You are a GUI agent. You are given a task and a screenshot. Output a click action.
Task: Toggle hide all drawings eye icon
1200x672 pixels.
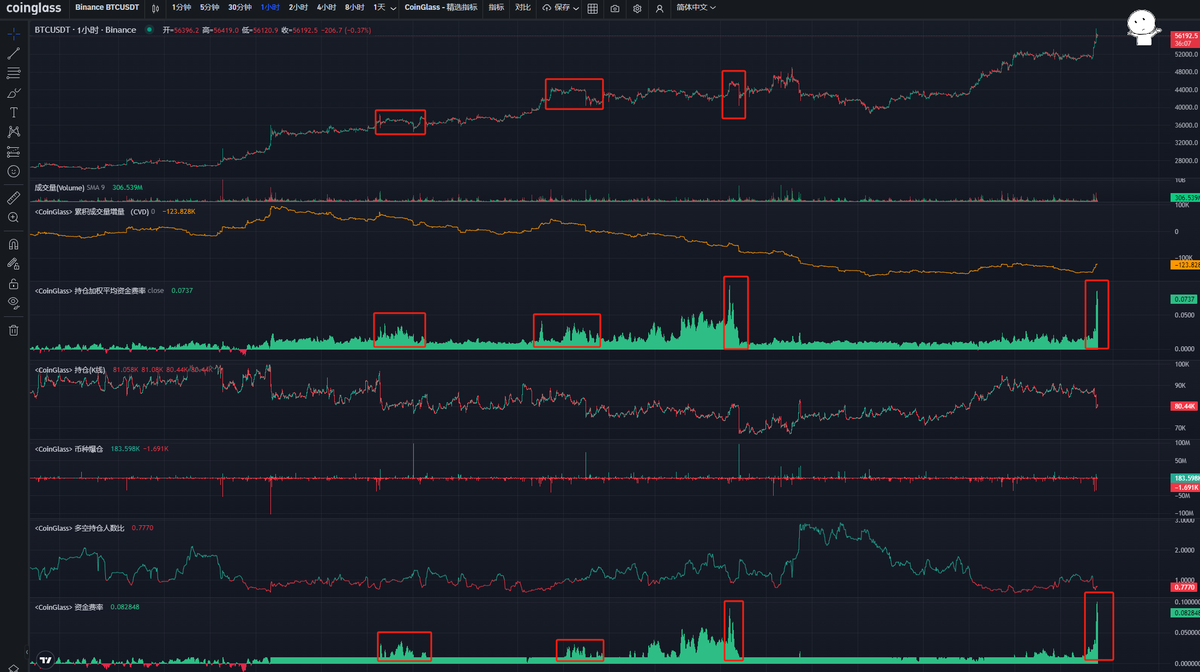tap(14, 302)
